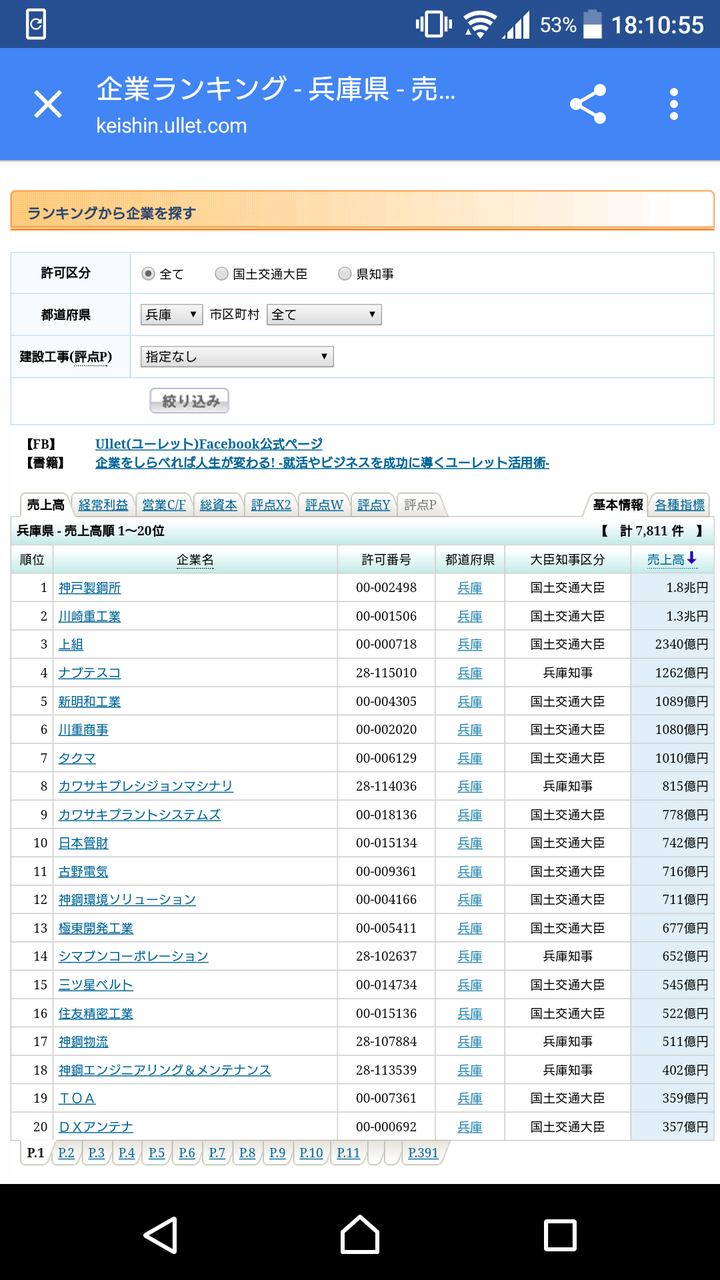Go to page P.8
The image size is (720, 1280).
247,1153
